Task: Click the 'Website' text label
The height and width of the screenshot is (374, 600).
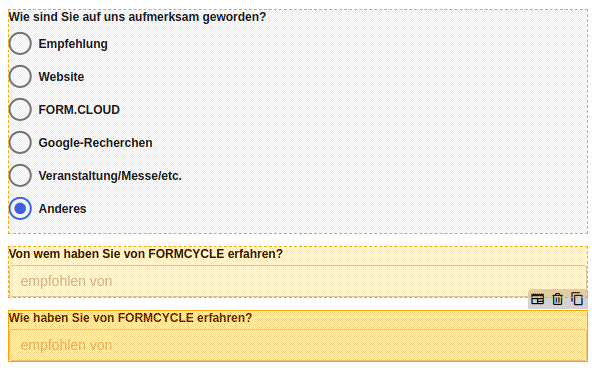Action: click(61, 77)
